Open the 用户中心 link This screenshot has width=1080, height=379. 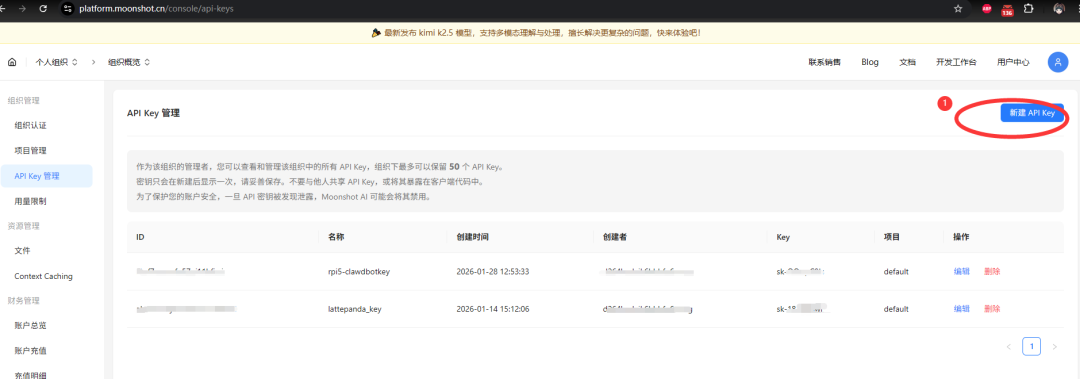[x=1013, y=62]
